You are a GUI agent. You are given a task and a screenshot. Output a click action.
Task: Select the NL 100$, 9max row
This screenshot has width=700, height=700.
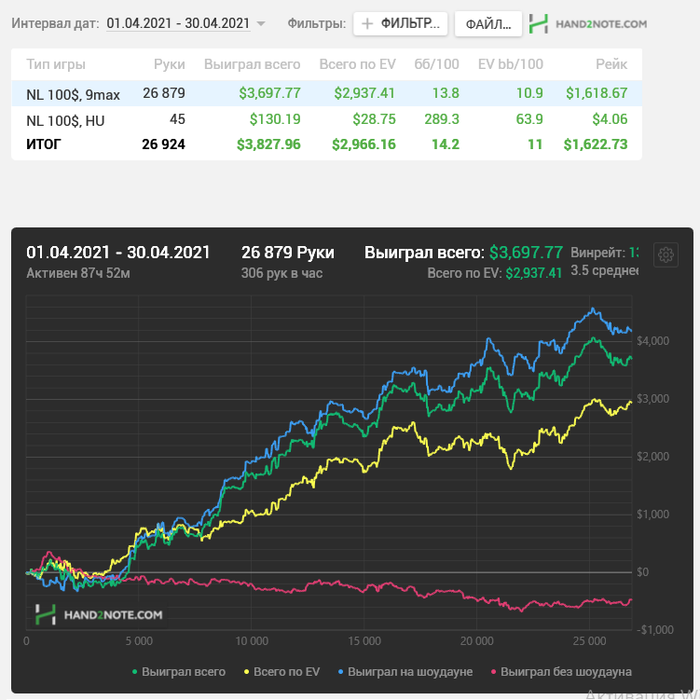(x=327, y=93)
